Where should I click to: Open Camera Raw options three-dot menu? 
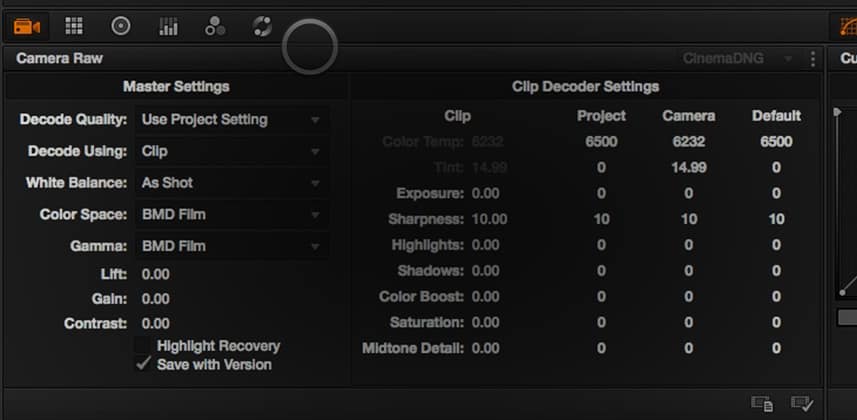(813, 59)
